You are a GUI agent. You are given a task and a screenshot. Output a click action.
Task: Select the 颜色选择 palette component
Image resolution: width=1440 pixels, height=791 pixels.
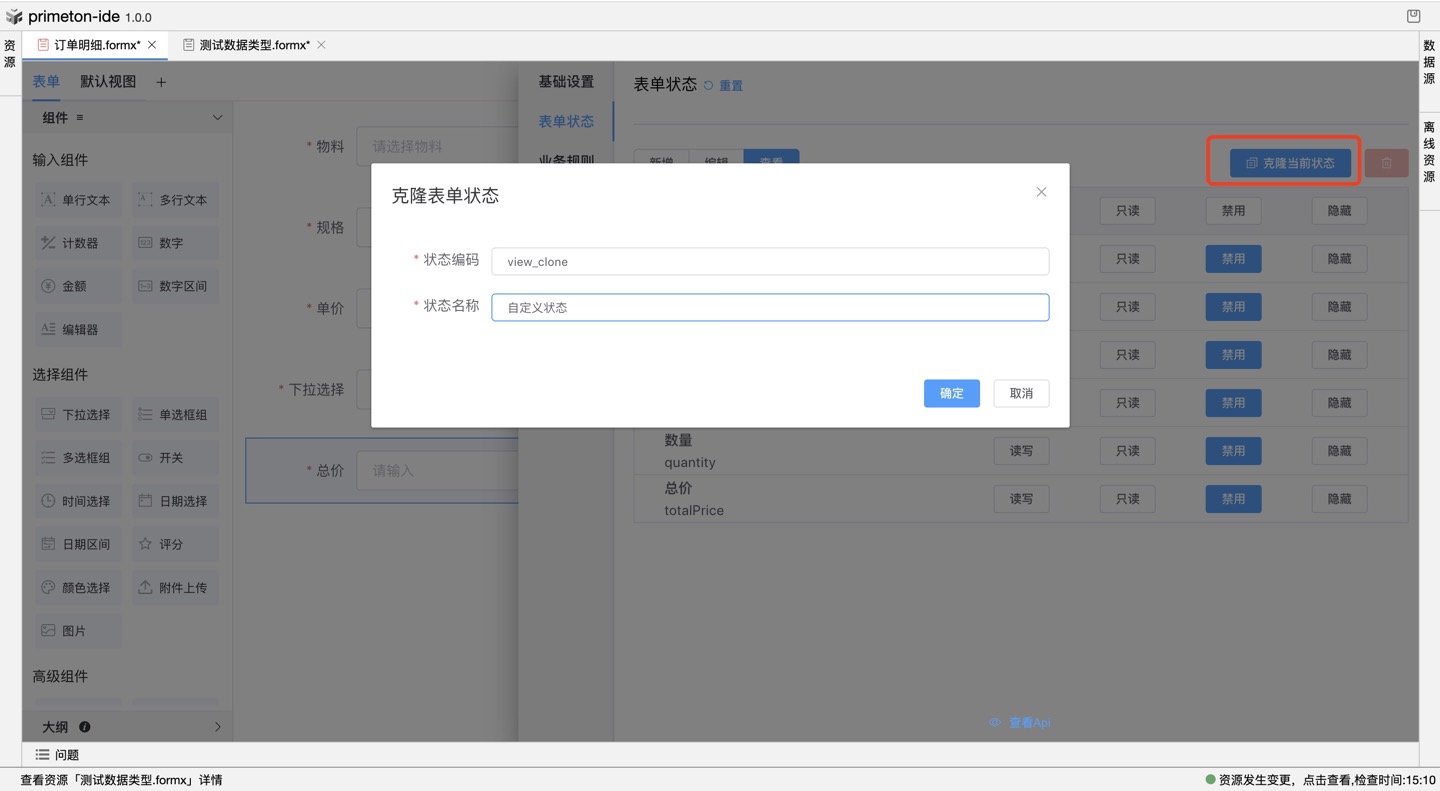tap(48, 588)
